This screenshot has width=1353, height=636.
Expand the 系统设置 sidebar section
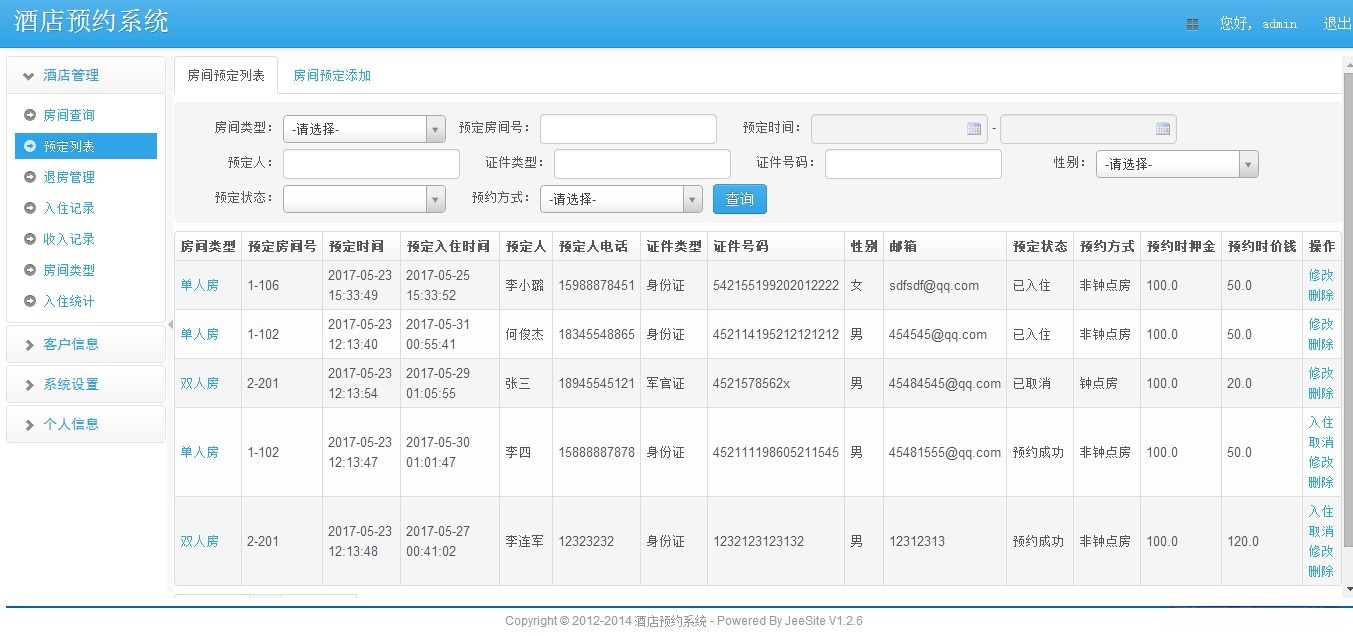pos(85,384)
